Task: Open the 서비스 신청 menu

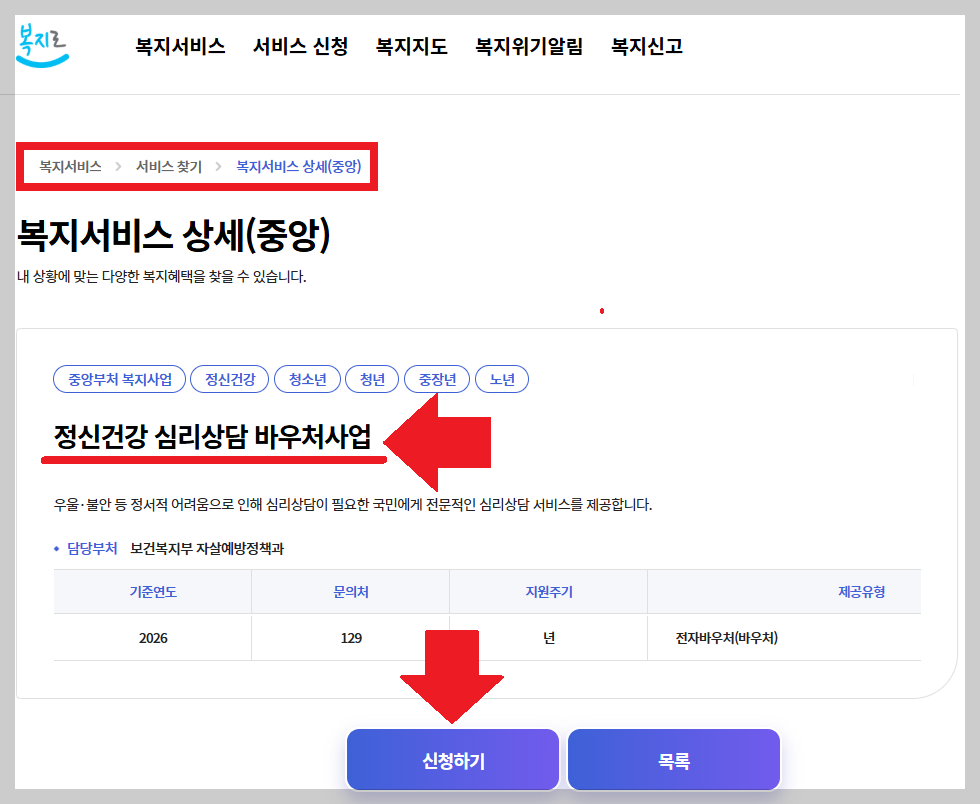Action: tap(300, 46)
